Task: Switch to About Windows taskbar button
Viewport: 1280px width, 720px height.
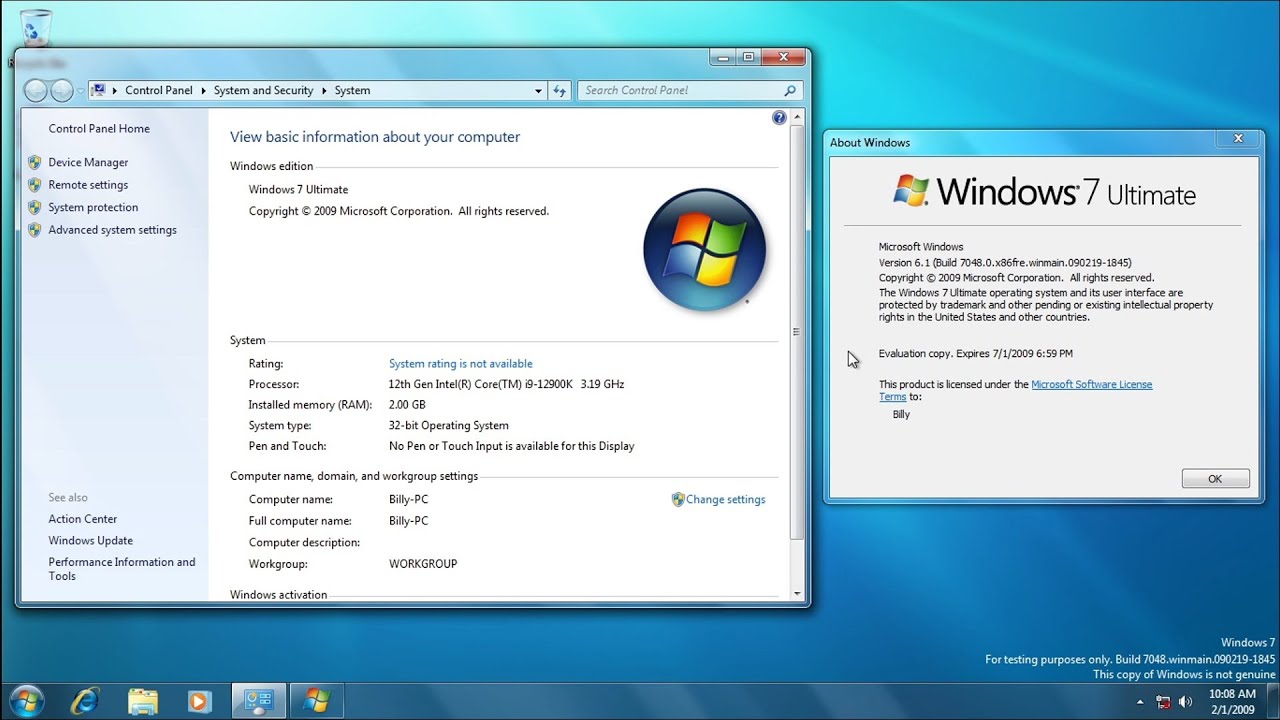Action: click(317, 701)
